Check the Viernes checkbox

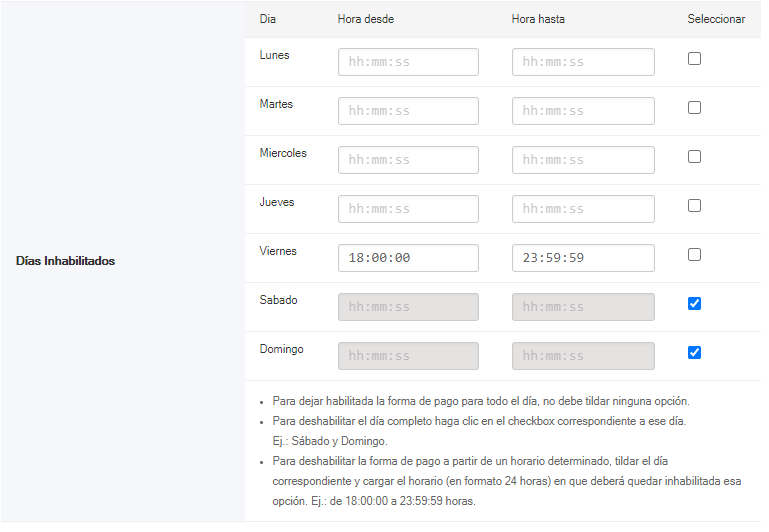[x=694, y=254]
